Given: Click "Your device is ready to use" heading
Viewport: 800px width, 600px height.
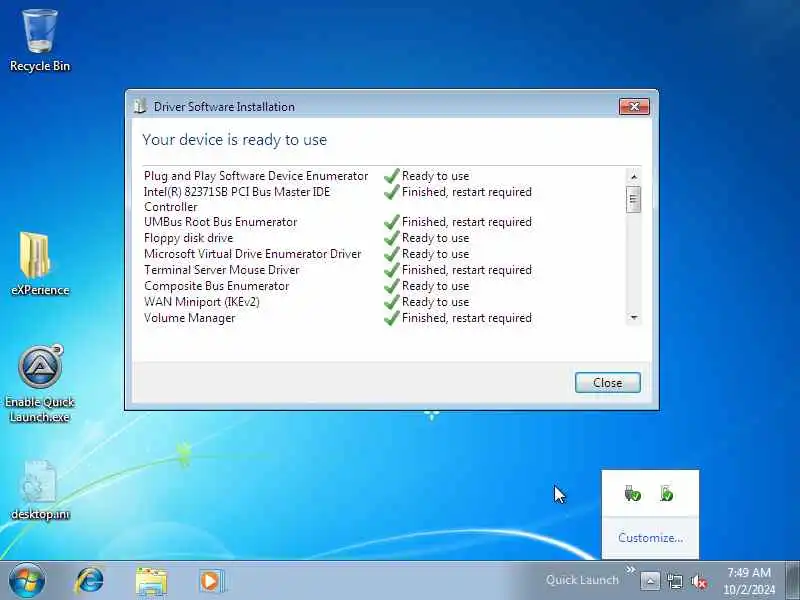Looking at the screenshot, I should click(234, 140).
